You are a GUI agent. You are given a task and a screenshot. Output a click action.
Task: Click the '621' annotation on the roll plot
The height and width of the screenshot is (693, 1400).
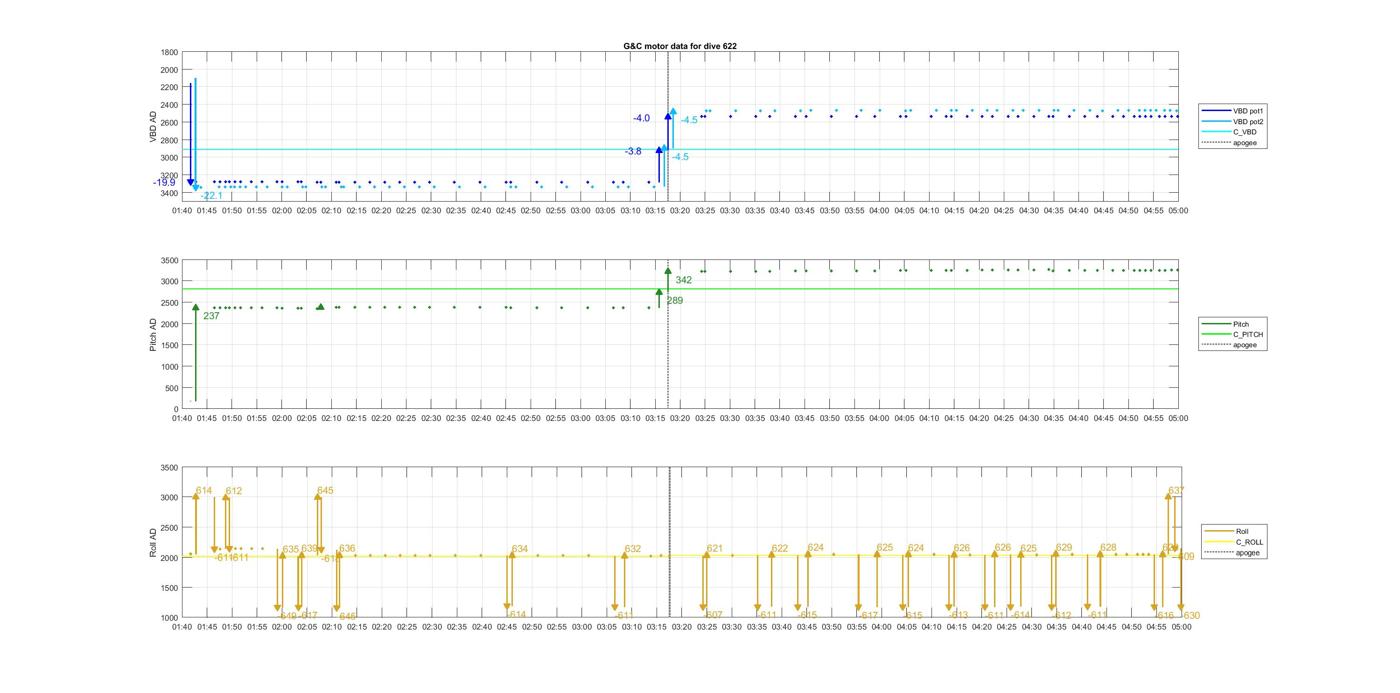715,548
